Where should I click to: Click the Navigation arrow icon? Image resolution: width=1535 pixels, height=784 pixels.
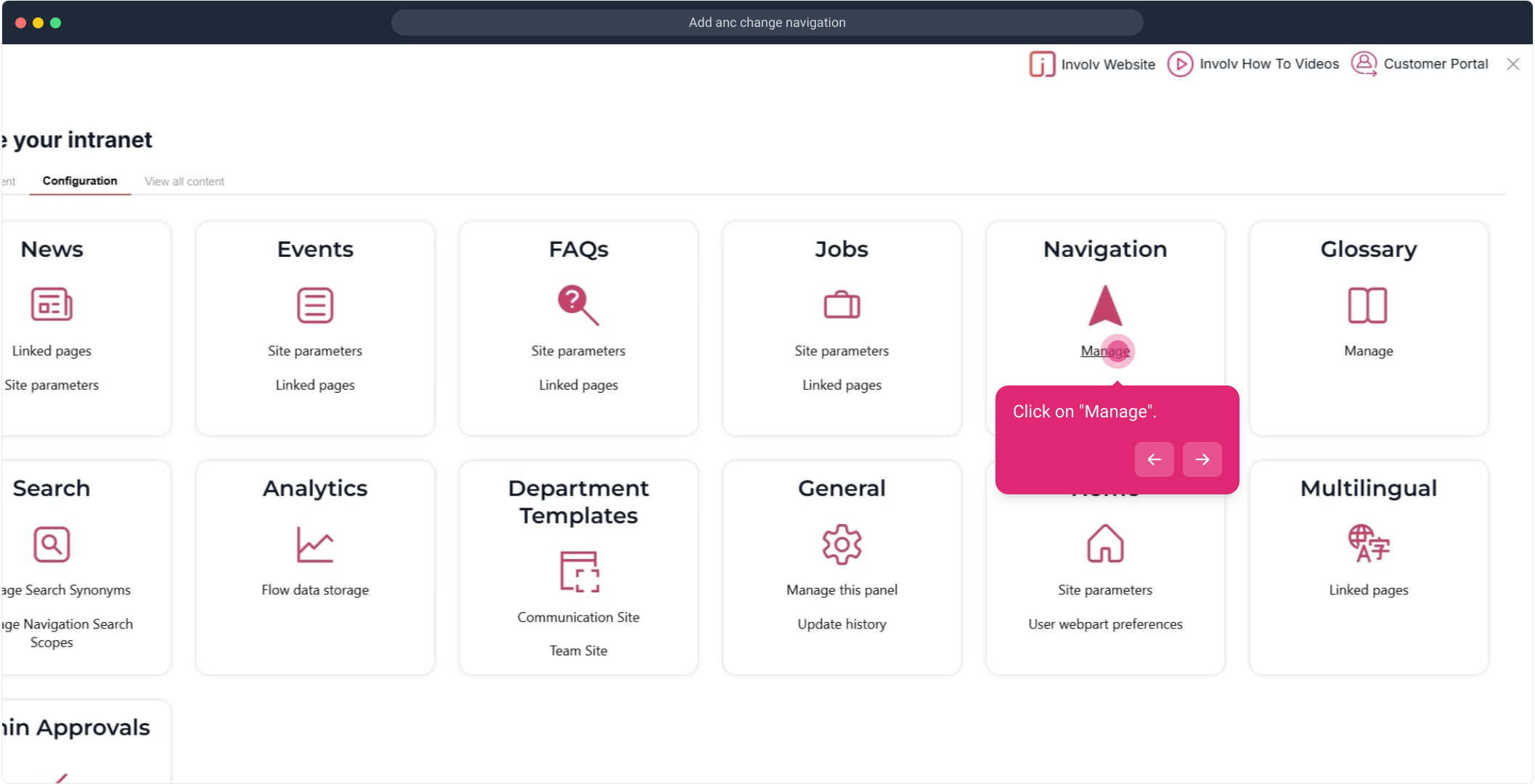click(x=1105, y=305)
